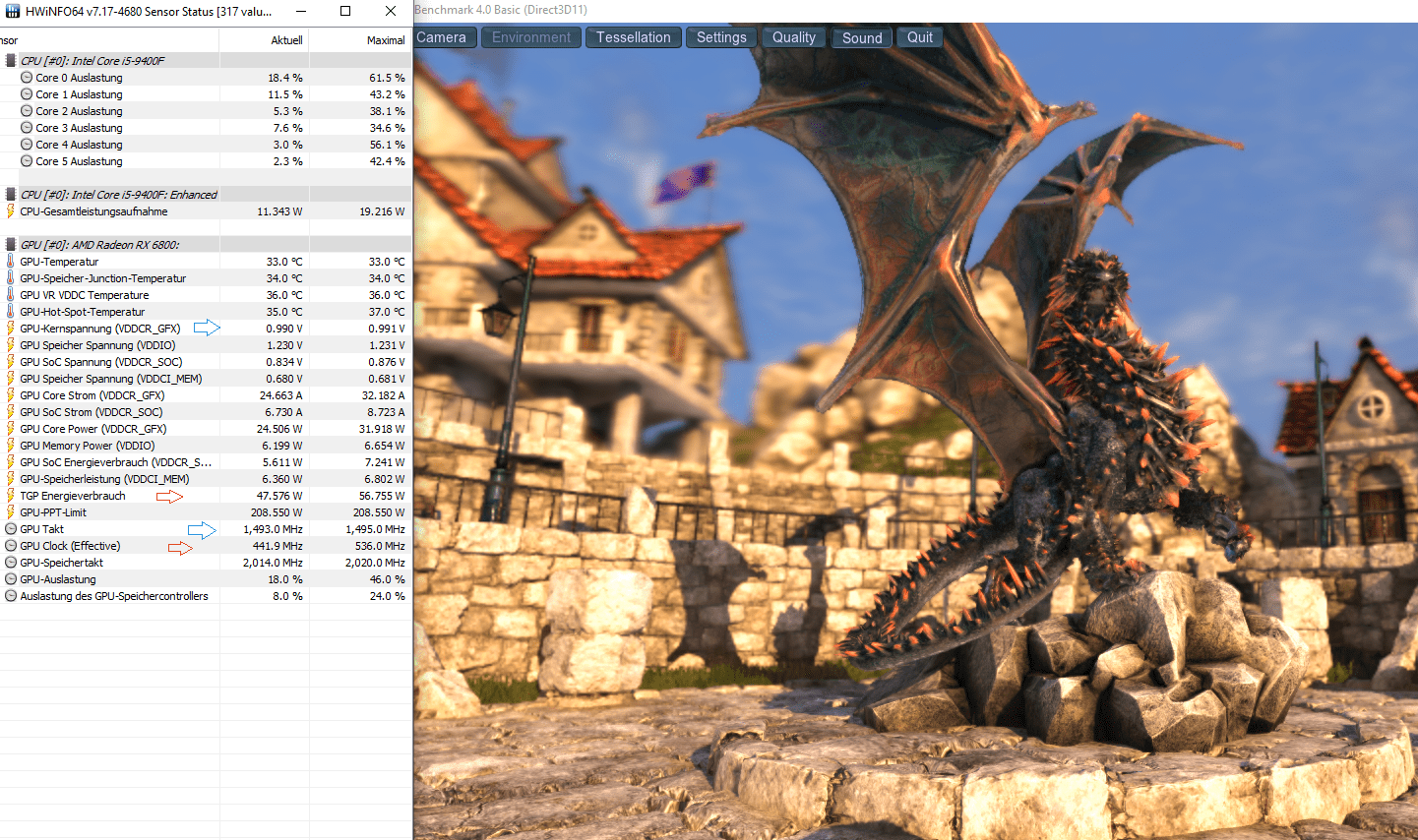Click the chip icon beside AMD Radeon RX 6800
This screenshot has width=1418, height=840.
pos(11,245)
